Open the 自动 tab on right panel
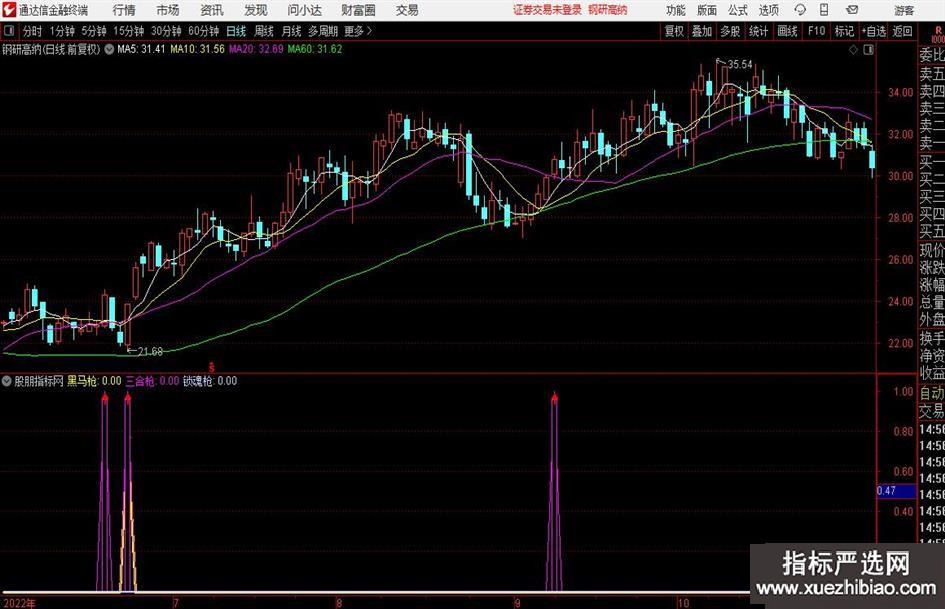The height and width of the screenshot is (609, 945). 931,393
